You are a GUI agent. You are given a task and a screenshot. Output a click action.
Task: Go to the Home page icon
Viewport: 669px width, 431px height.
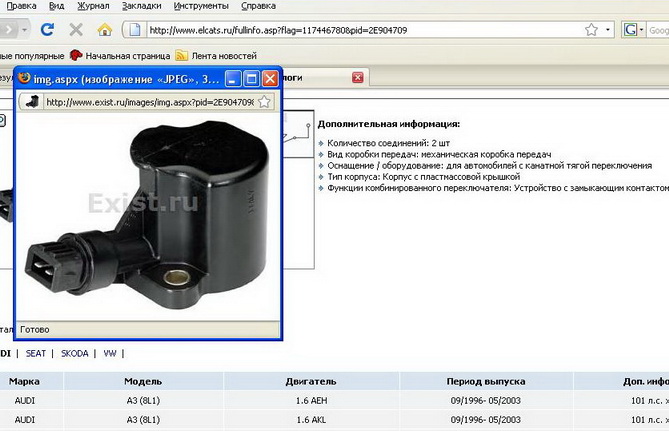[x=102, y=30]
